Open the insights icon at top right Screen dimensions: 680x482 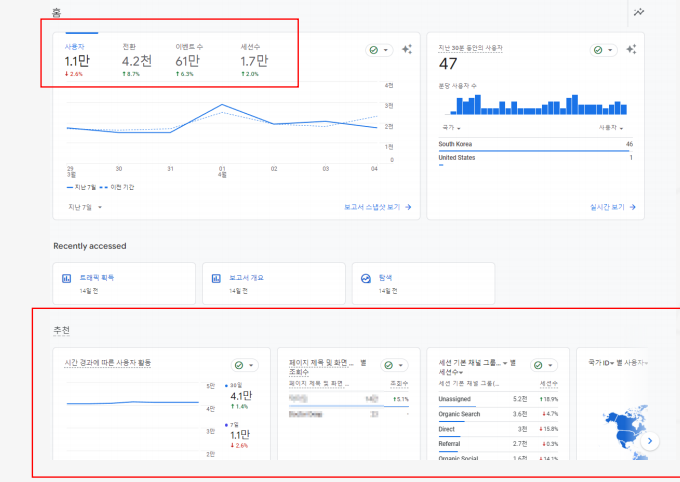639,12
